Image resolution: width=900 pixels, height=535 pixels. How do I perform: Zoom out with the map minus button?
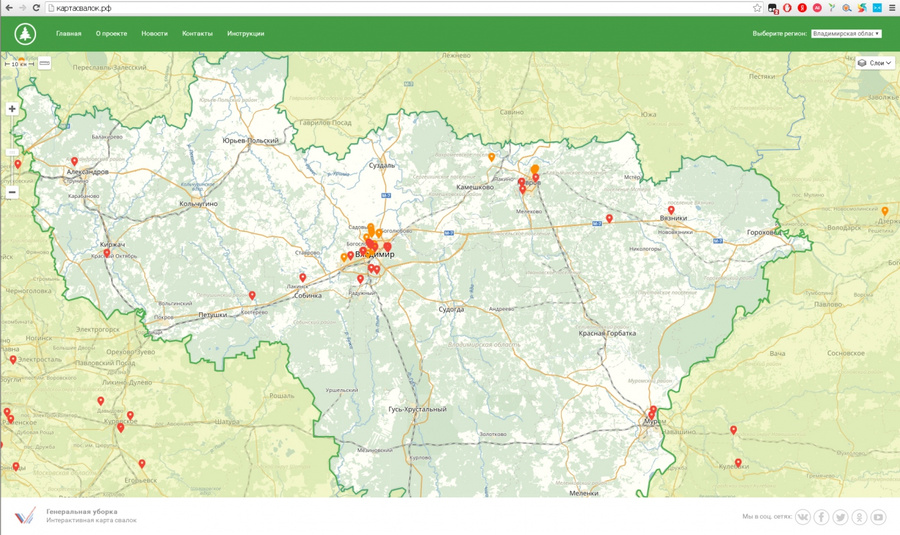12,192
